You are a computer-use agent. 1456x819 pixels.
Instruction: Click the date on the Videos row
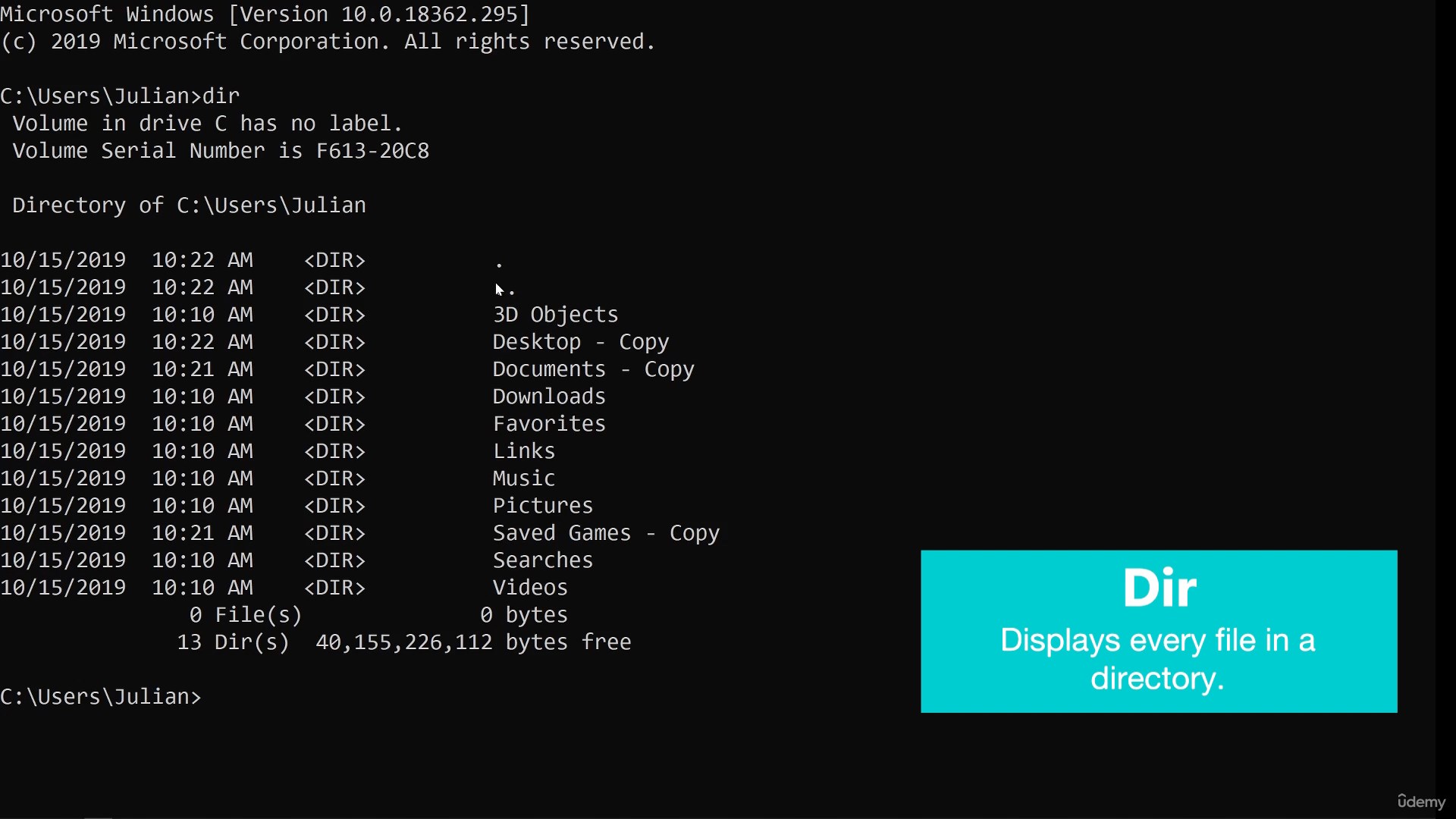[x=63, y=588]
